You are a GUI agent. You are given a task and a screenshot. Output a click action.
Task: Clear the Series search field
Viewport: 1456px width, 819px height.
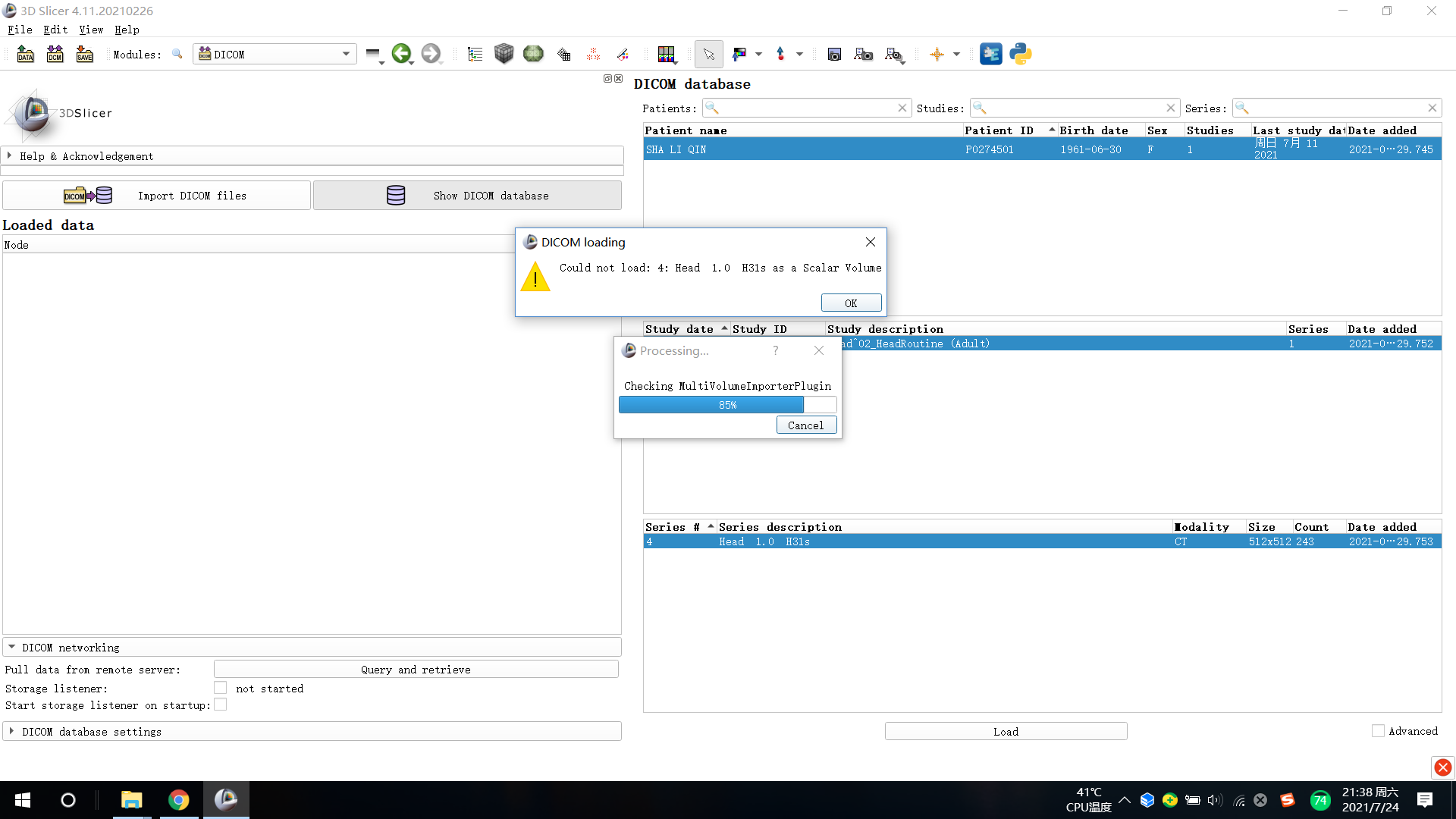click(x=1432, y=108)
